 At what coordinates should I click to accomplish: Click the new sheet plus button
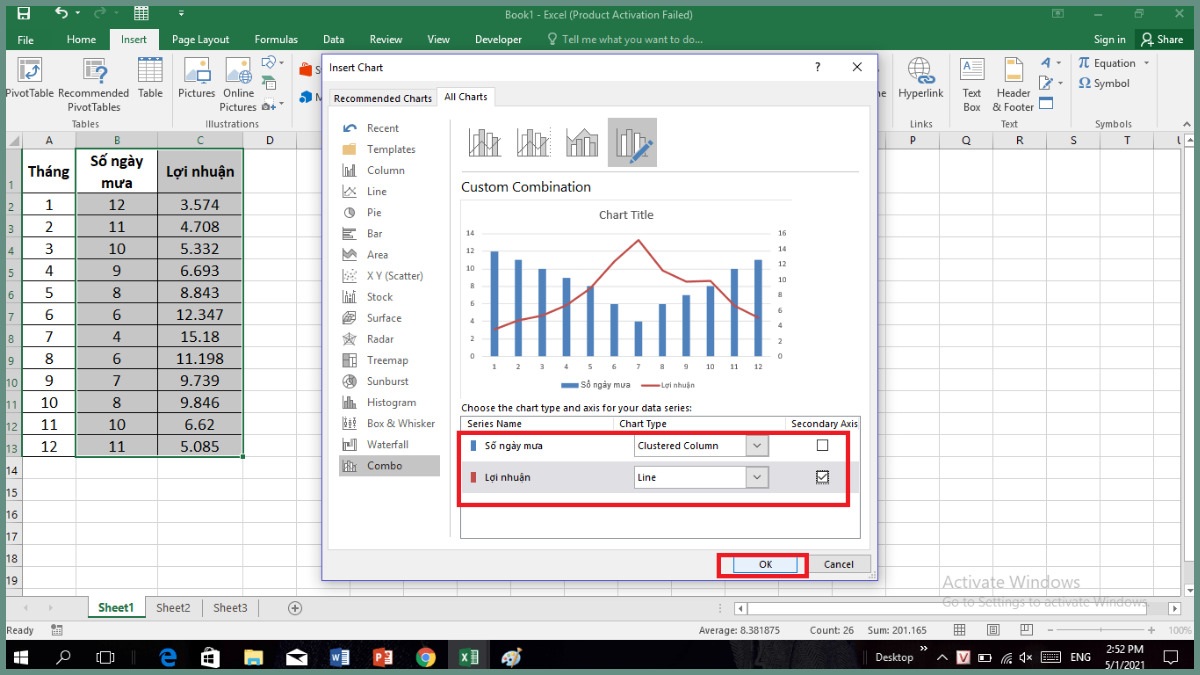click(x=295, y=608)
